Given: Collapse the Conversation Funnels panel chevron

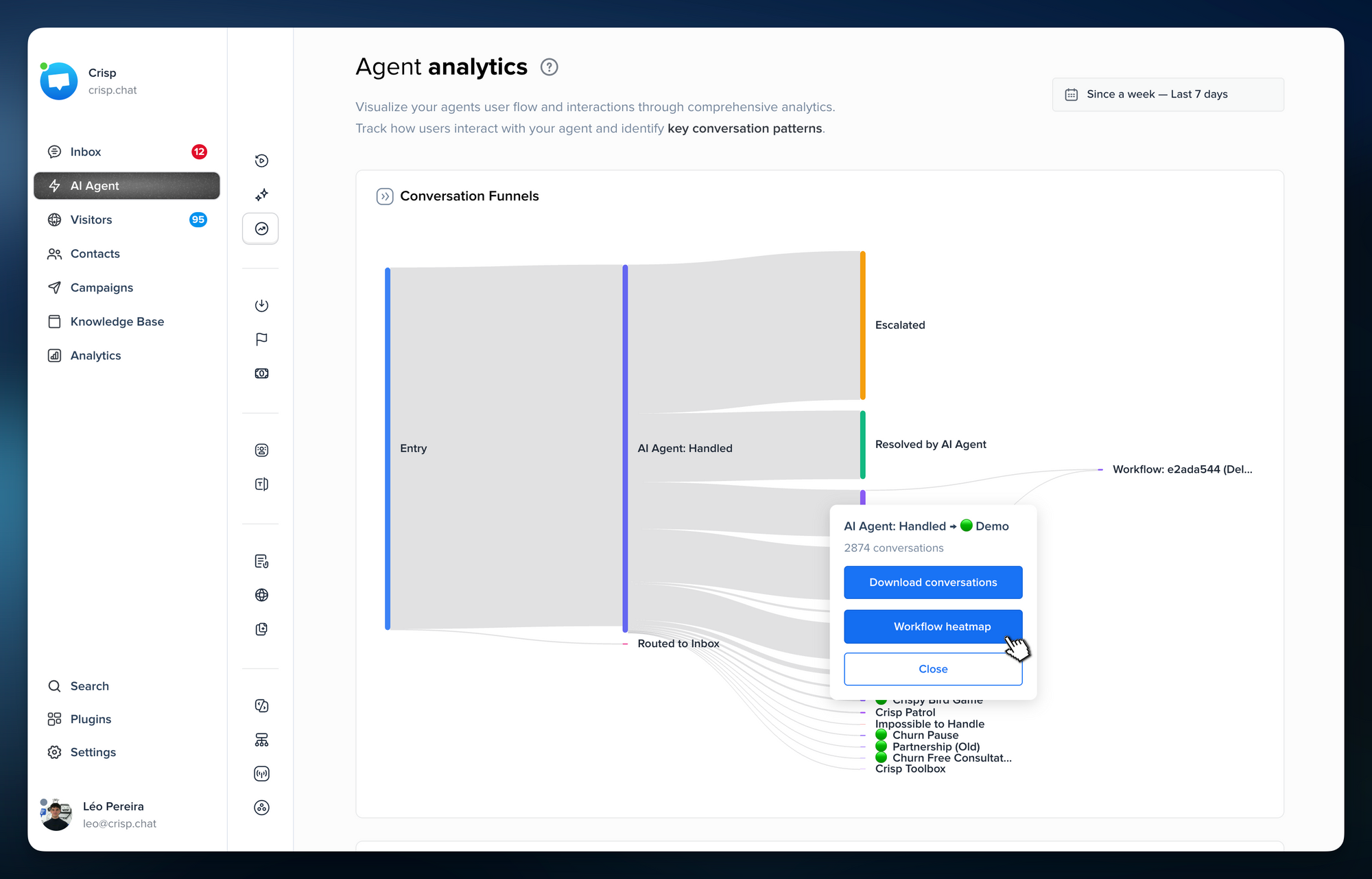Looking at the screenshot, I should tap(385, 196).
